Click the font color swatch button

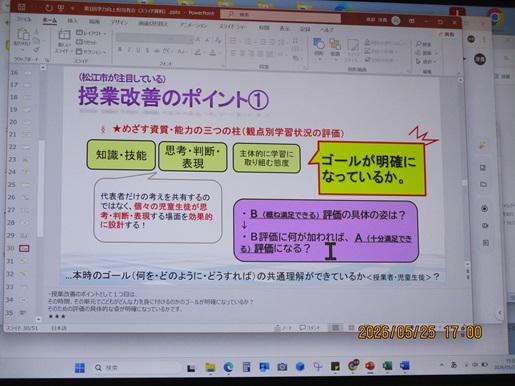pos(212,52)
